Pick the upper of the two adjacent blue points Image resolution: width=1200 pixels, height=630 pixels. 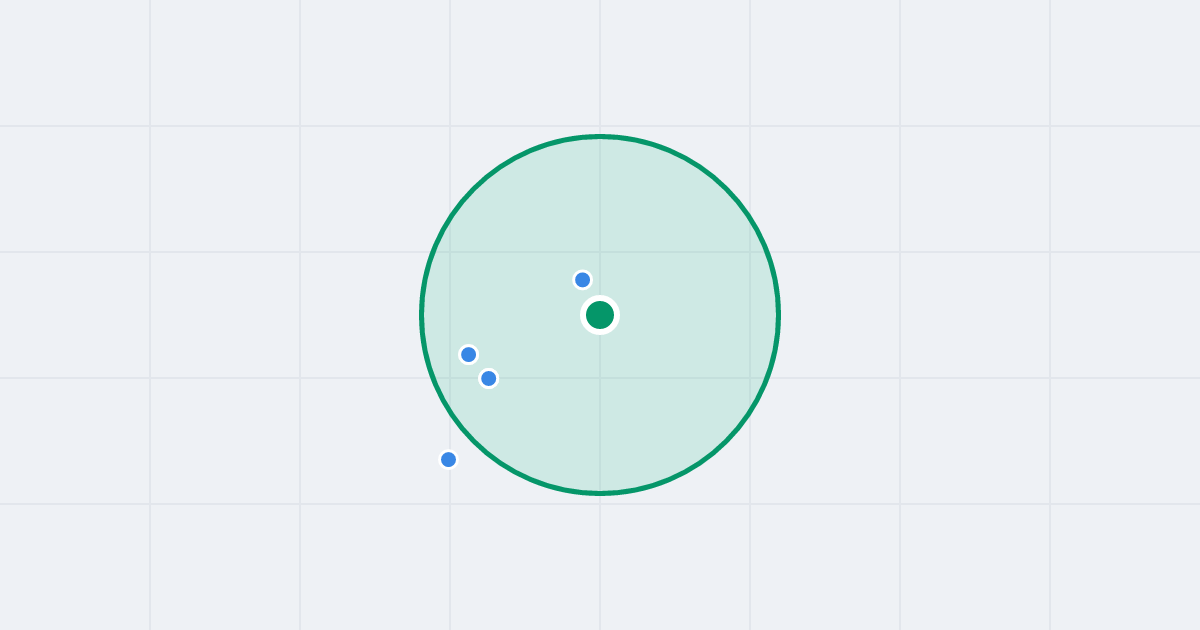[x=469, y=354]
